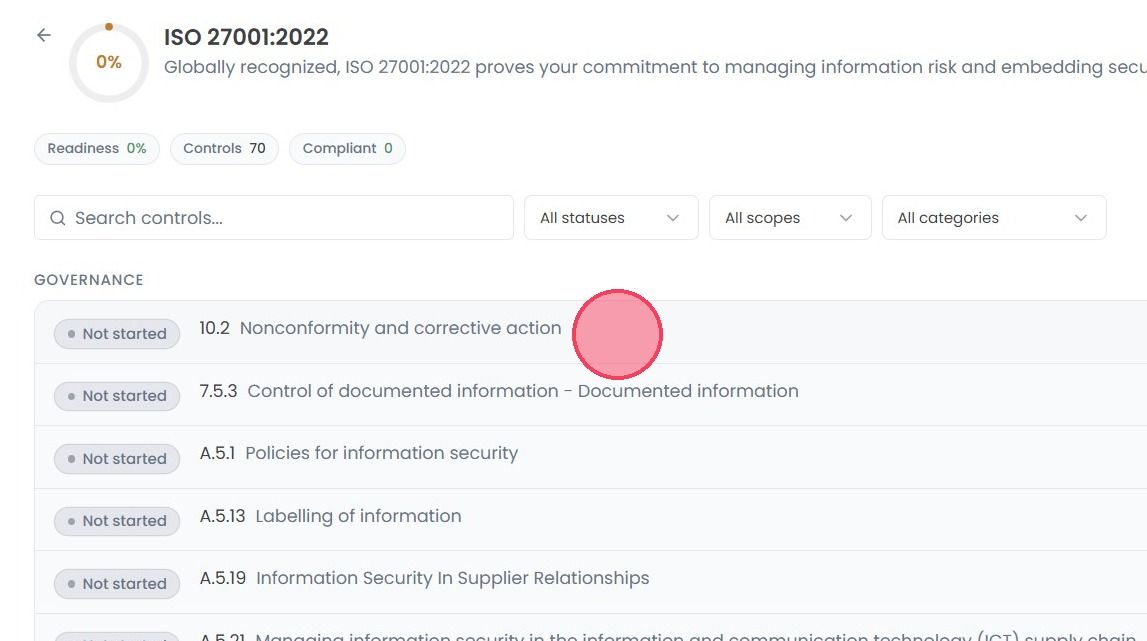Open the All statuses dropdown
1147x641 pixels.
pyautogui.click(x=611, y=217)
